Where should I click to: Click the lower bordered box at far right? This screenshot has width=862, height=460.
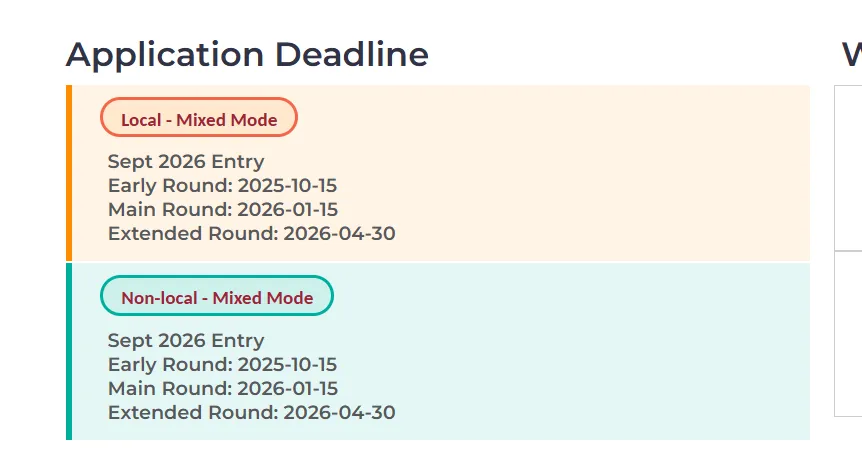tap(849, 333)
